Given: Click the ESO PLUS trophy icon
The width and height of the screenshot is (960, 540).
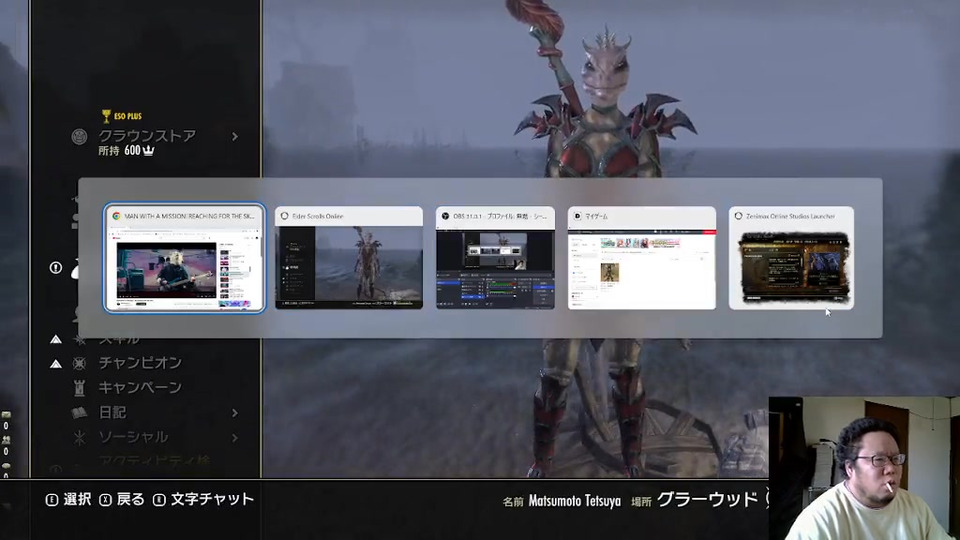Looking at the screenshot, I should [x=107, y=116].
